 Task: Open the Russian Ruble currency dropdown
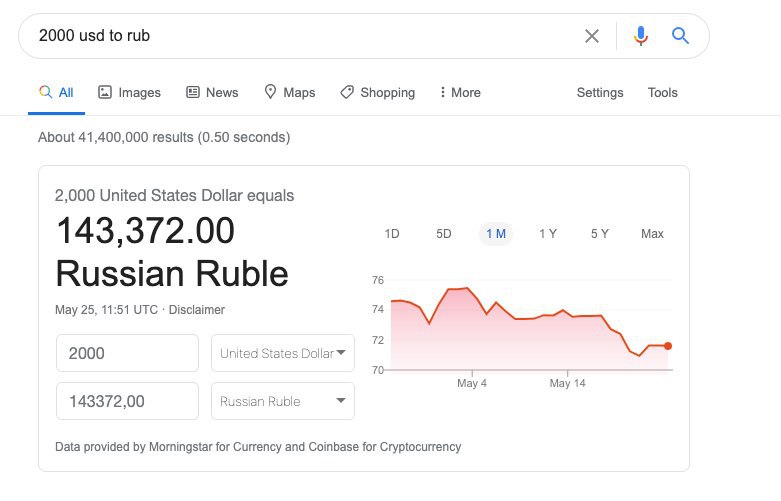[x=283, y=401]
